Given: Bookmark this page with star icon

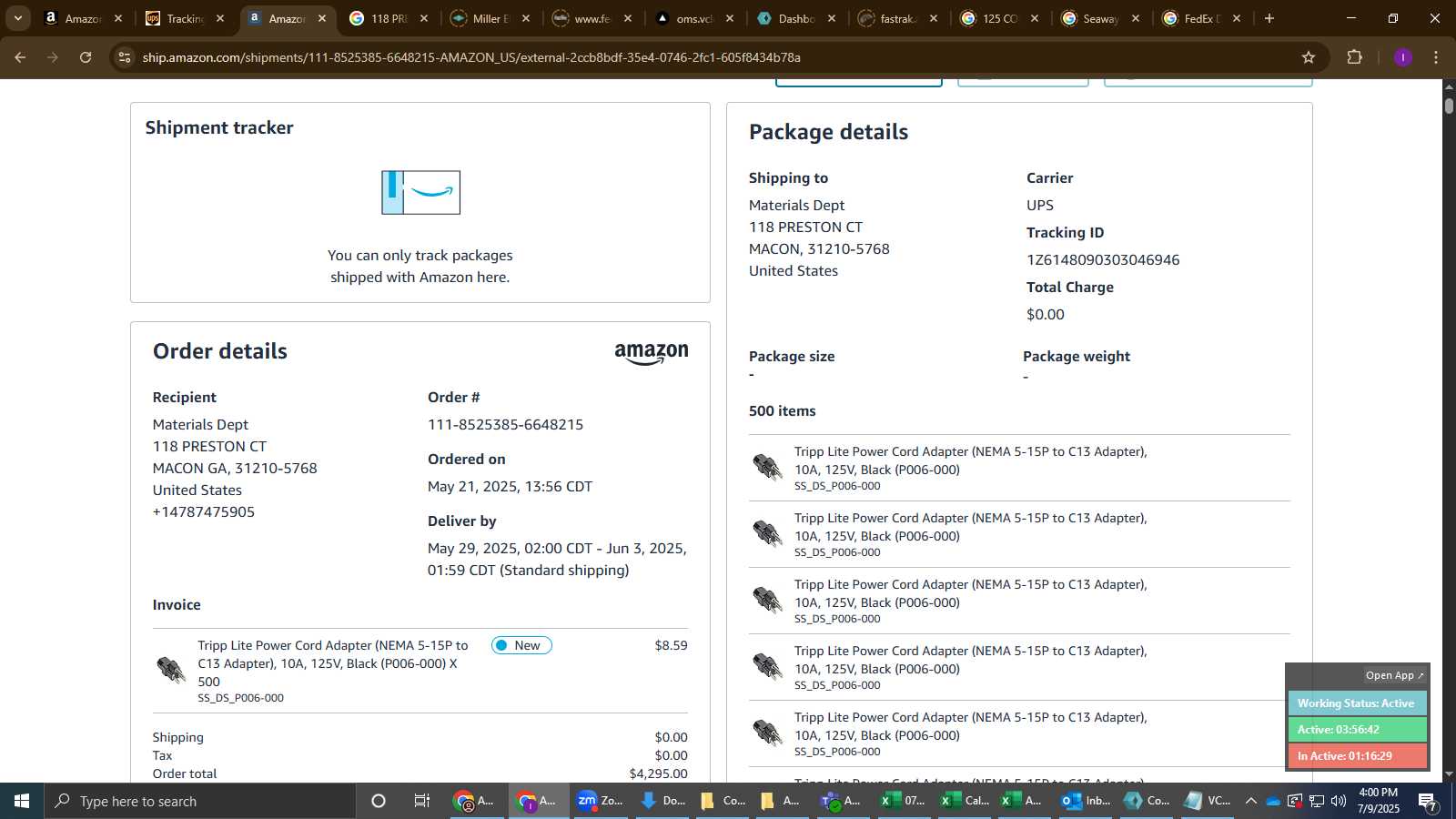Looking at the screenshot, I should pyautogui.click(x=1309, y=57).
